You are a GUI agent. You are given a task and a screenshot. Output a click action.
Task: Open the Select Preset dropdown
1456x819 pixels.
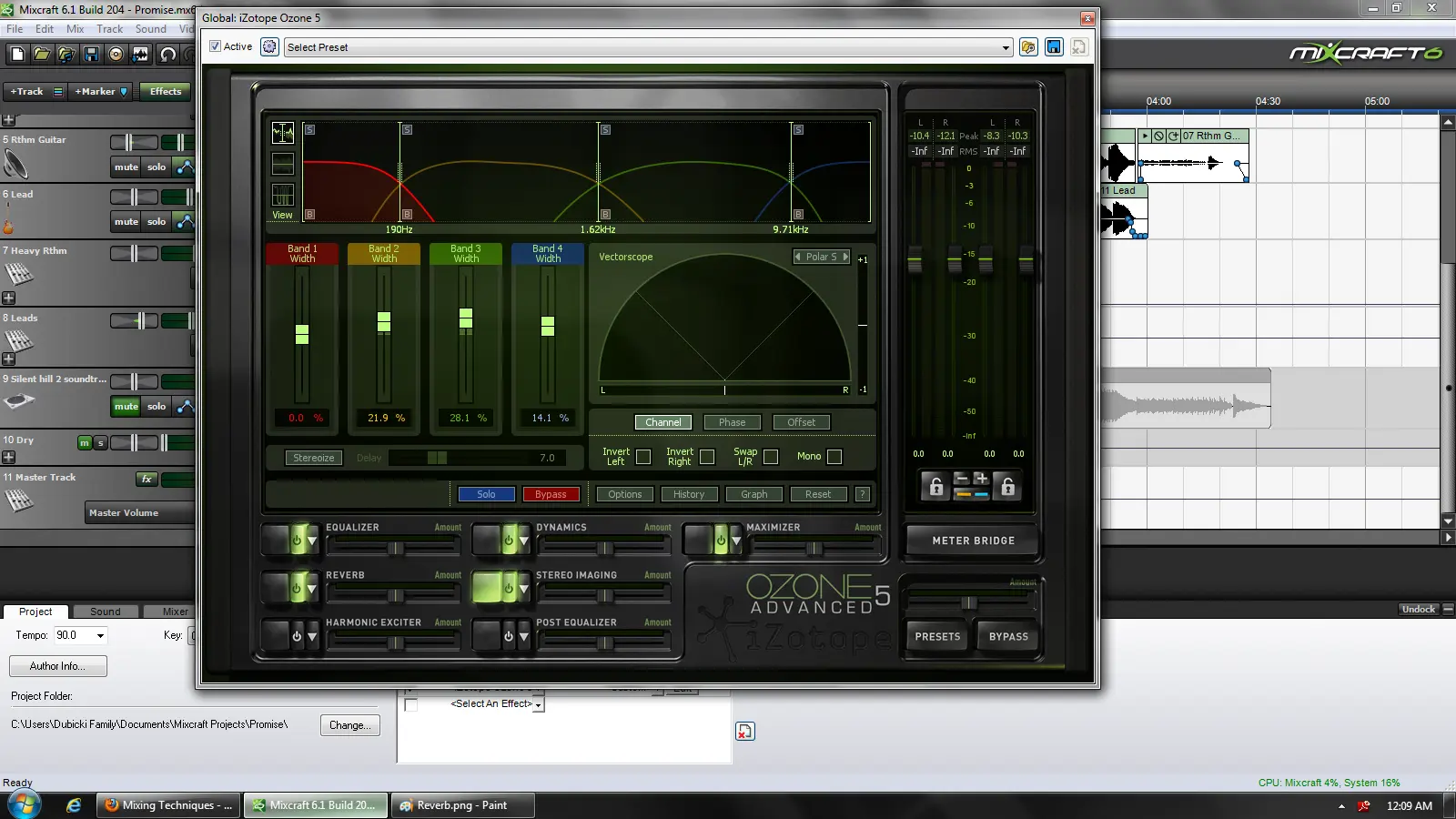coord(1006,47)
